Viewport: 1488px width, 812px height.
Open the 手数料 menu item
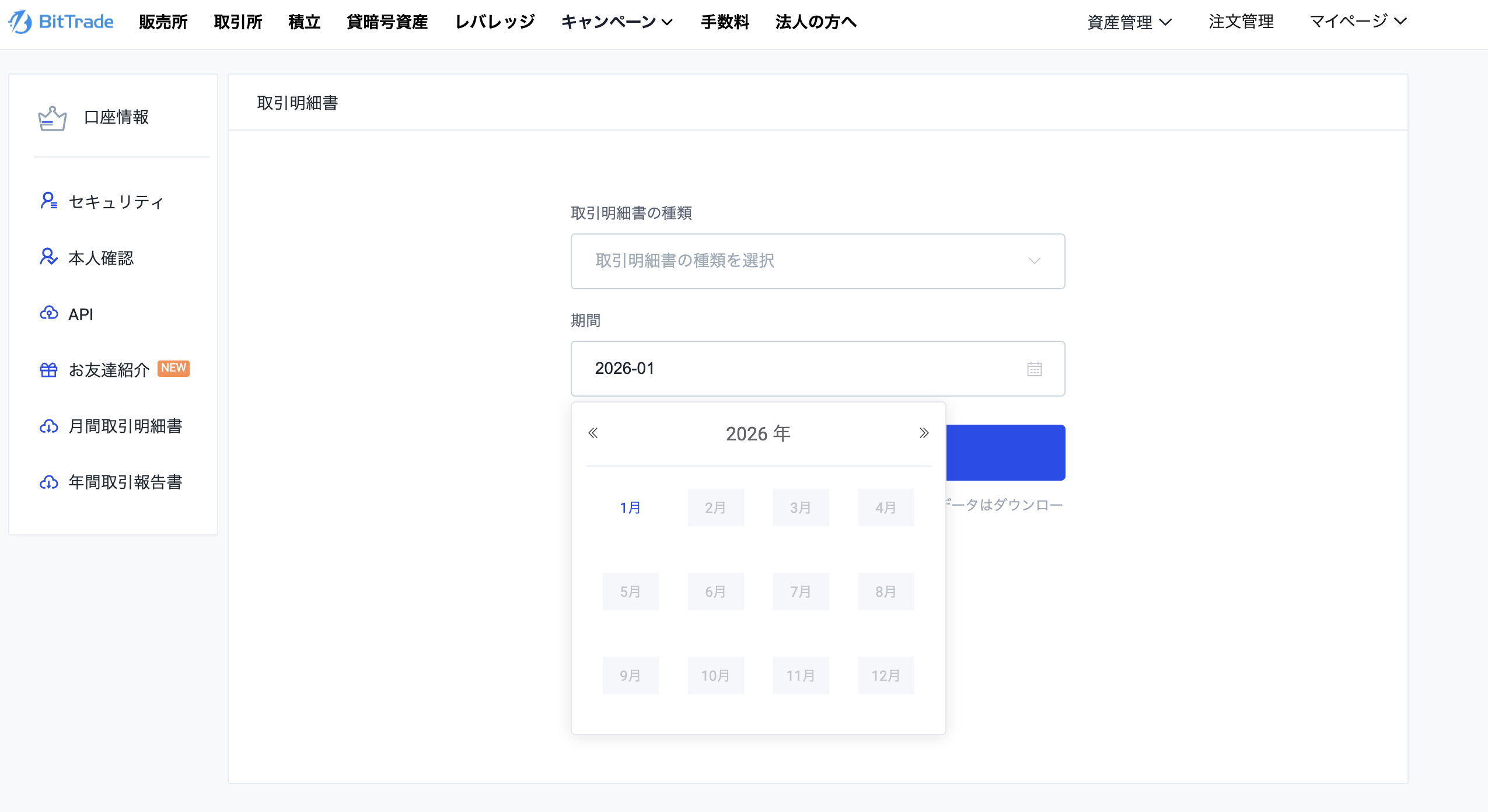point(725,22)
